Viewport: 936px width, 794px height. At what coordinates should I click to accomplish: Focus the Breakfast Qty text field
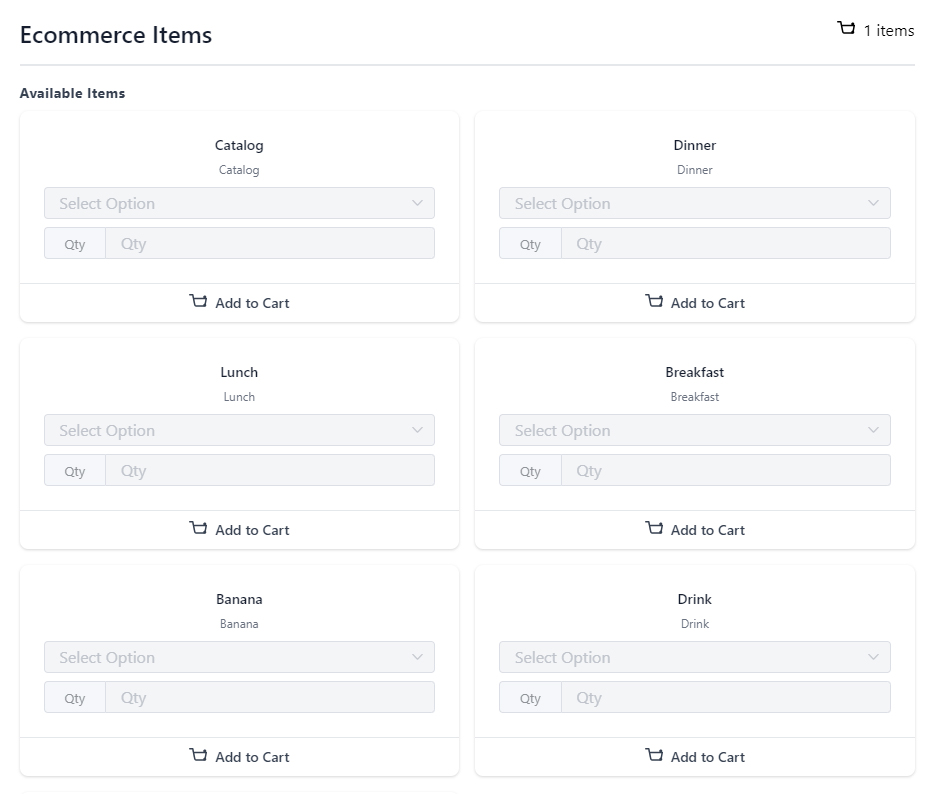pos(725,470)
